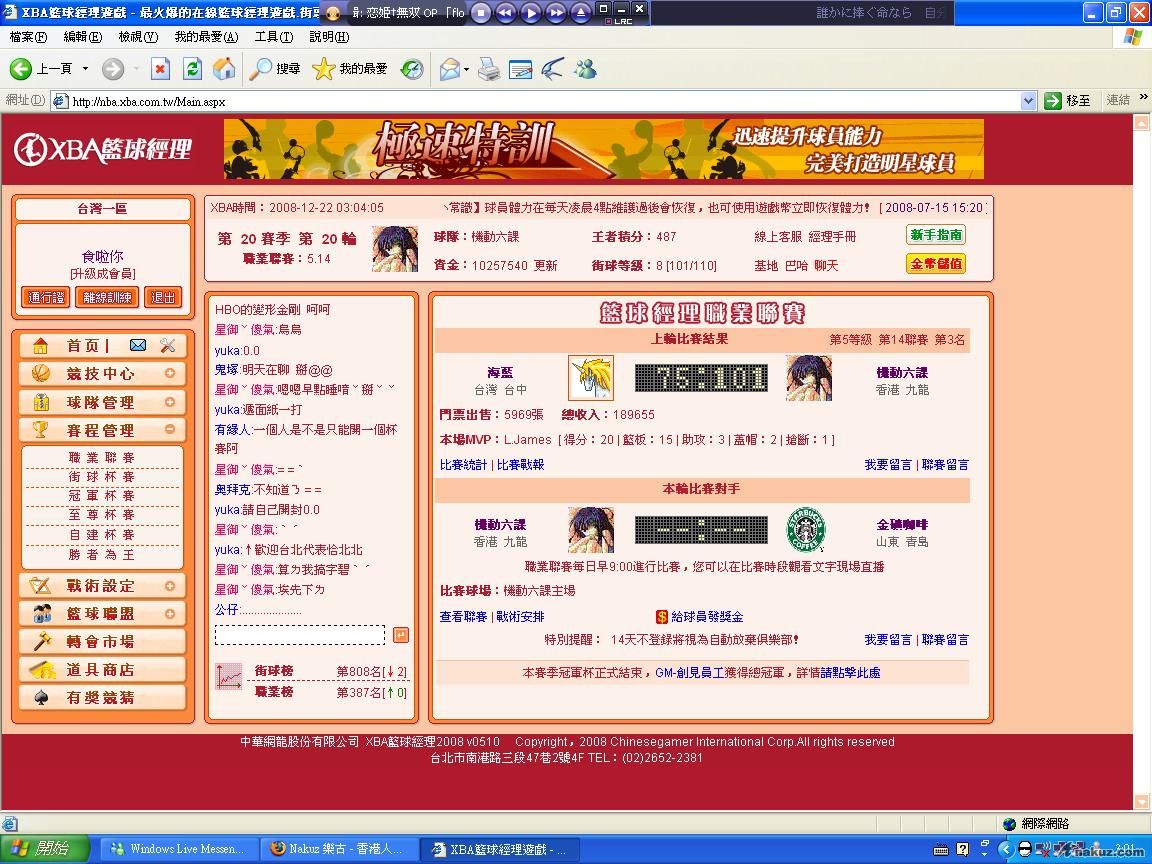Click the Mail envelope toolbar icon
The height and width of the screenshot is (864, 1152).
[450, 69]
